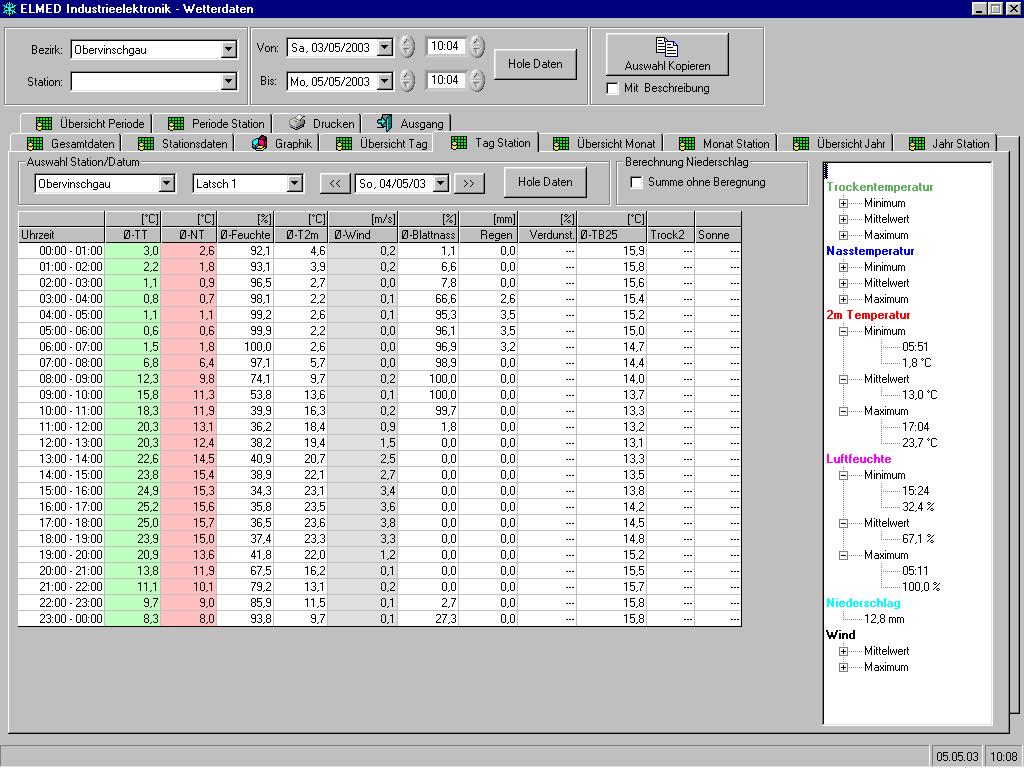Image resolution: width=1024 pixels, height=768 pixels.
Task: Open the Bezirk dropdown at top
Action: [x=228, y=49]
